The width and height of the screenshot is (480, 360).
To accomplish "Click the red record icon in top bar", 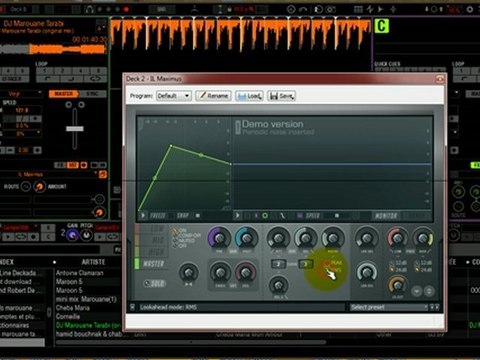I will (x=126, y=9).
